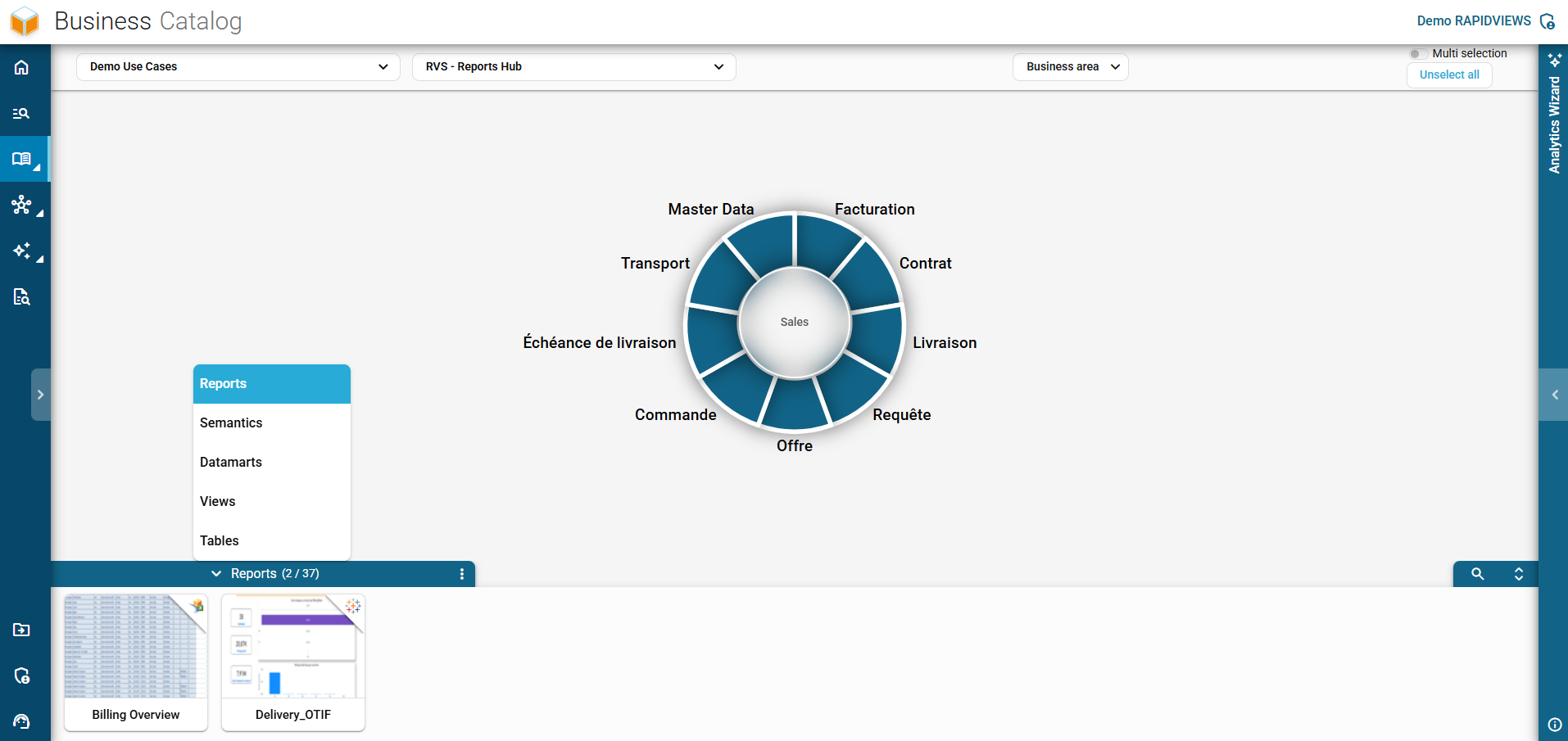Click the Tableau icon on Delivery_OTIF card

click(x=353, y=606)
